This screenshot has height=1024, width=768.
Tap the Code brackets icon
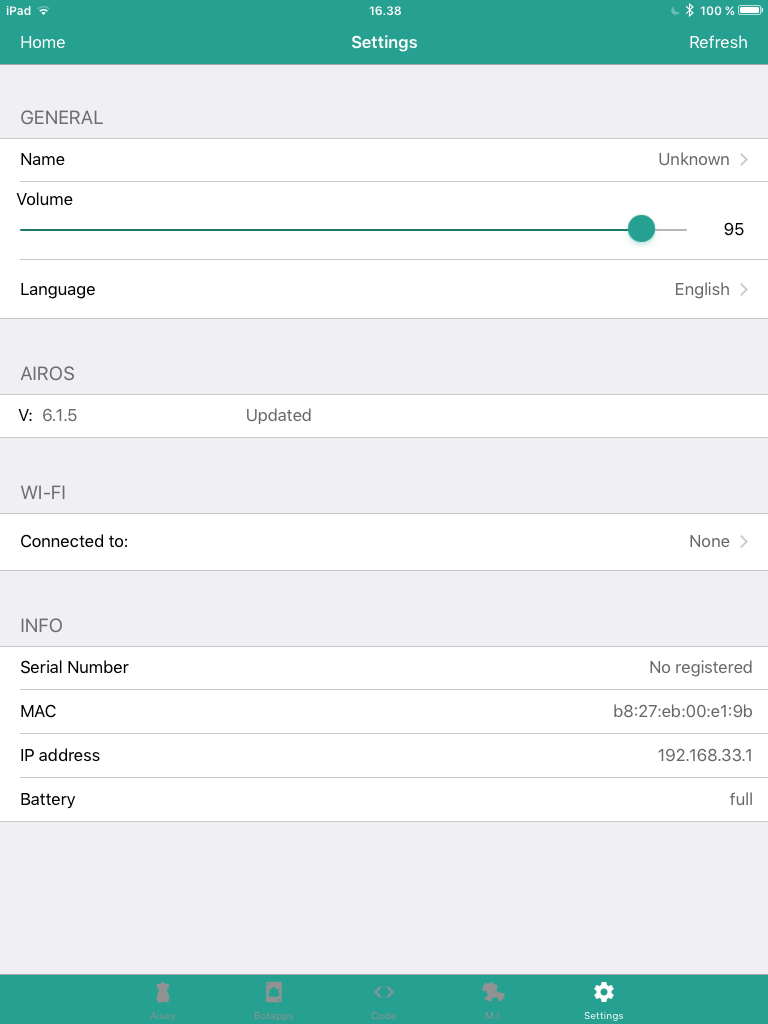point(384,992)
